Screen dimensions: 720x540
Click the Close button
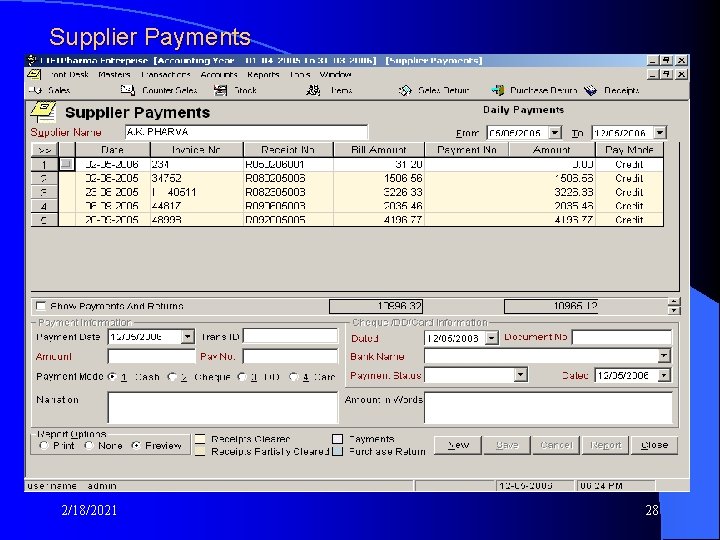654,445
